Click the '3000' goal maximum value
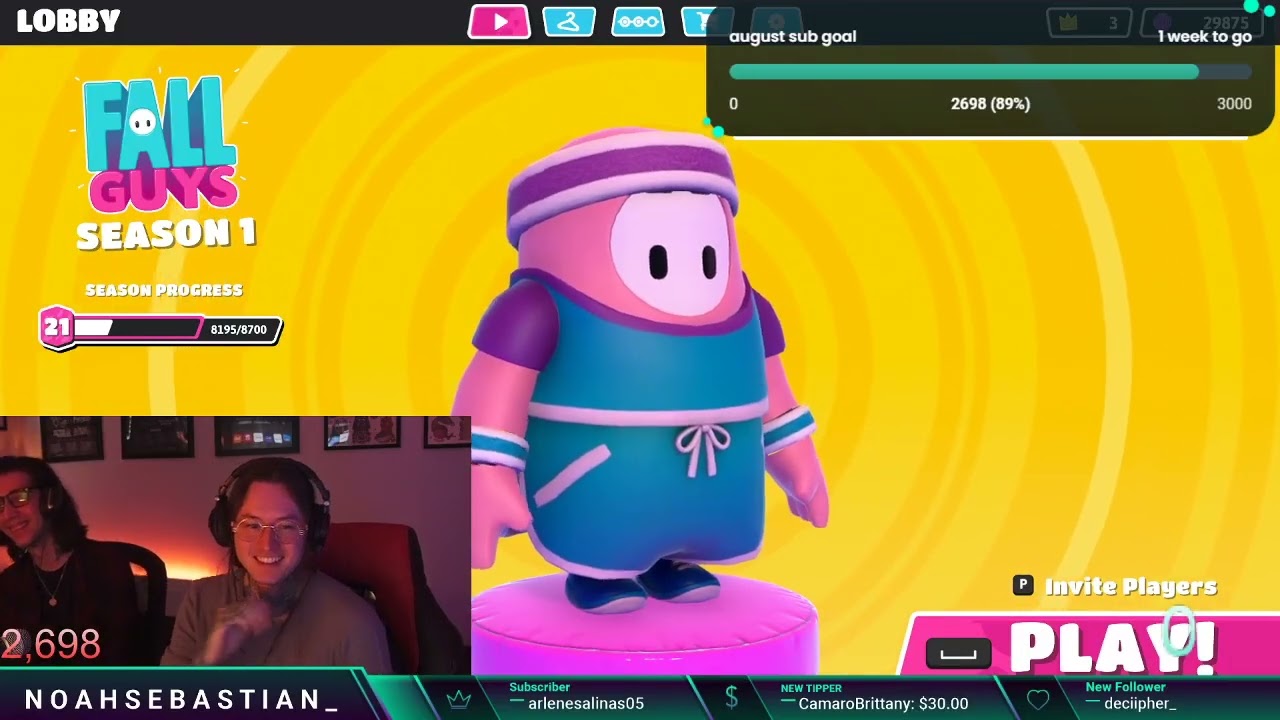 [1234, 103]
